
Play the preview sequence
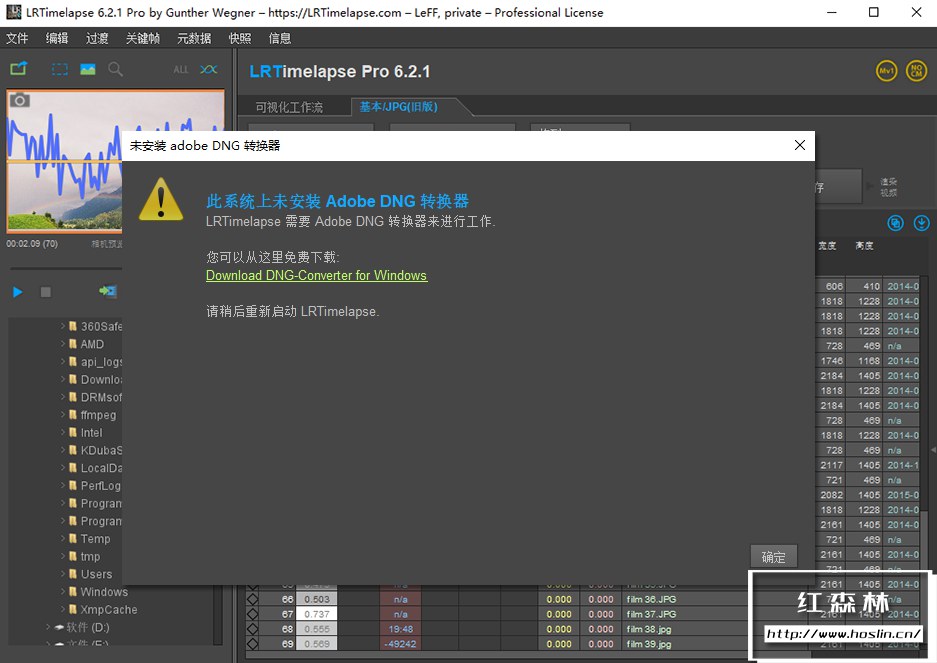point(17,292)
